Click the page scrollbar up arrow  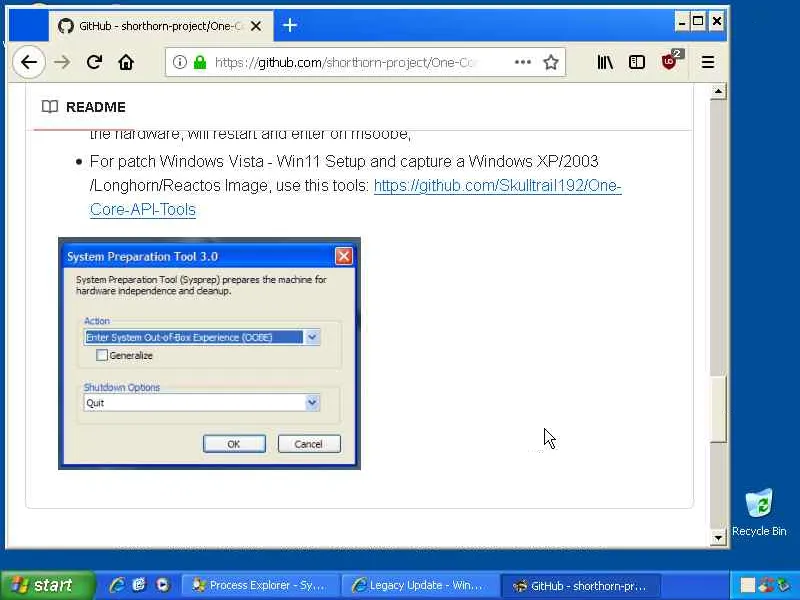(x=718, y=91)
